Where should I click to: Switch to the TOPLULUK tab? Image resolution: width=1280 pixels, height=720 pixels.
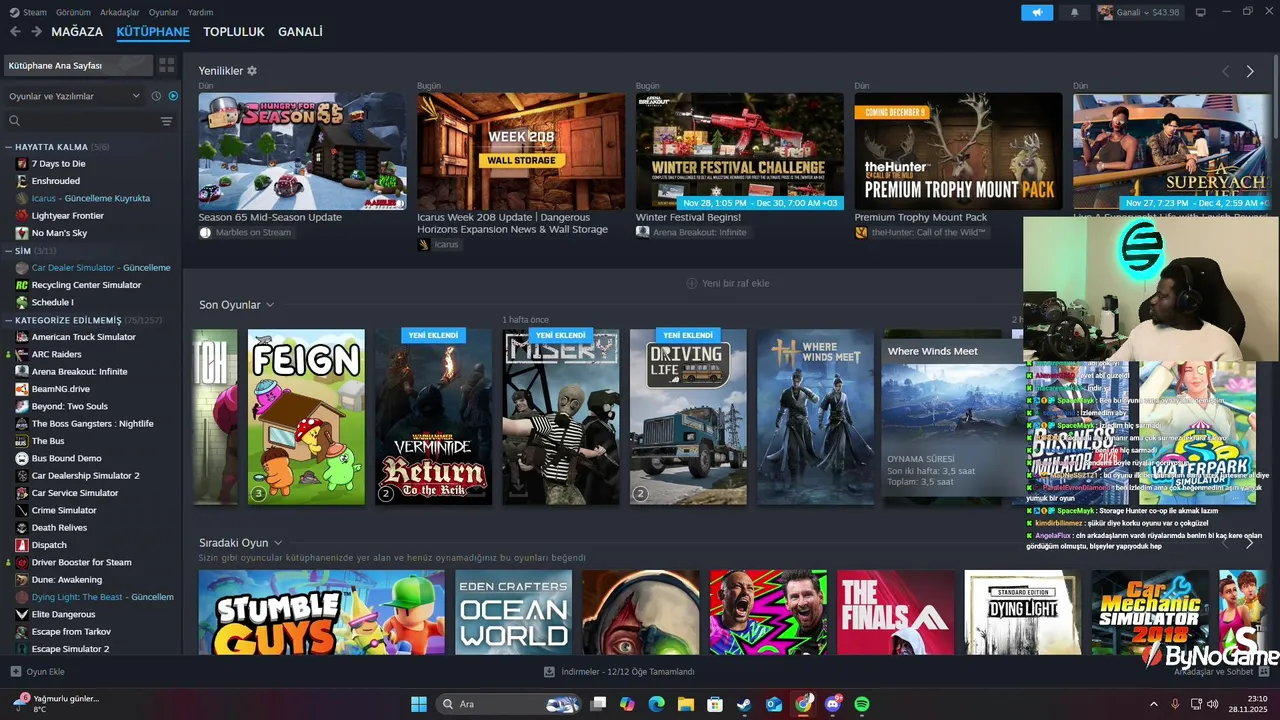point(233,32)
